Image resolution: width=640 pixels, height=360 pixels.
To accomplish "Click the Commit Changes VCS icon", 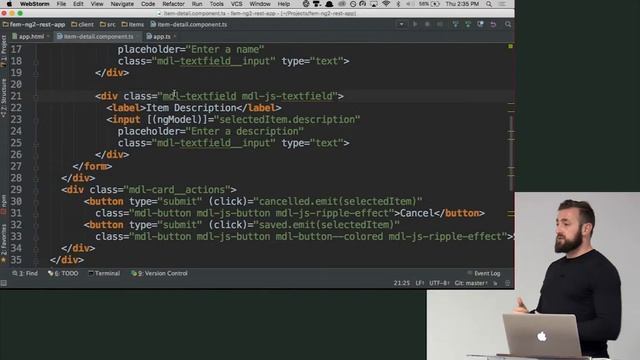I will pyautogui.click(x=468, y=24).
